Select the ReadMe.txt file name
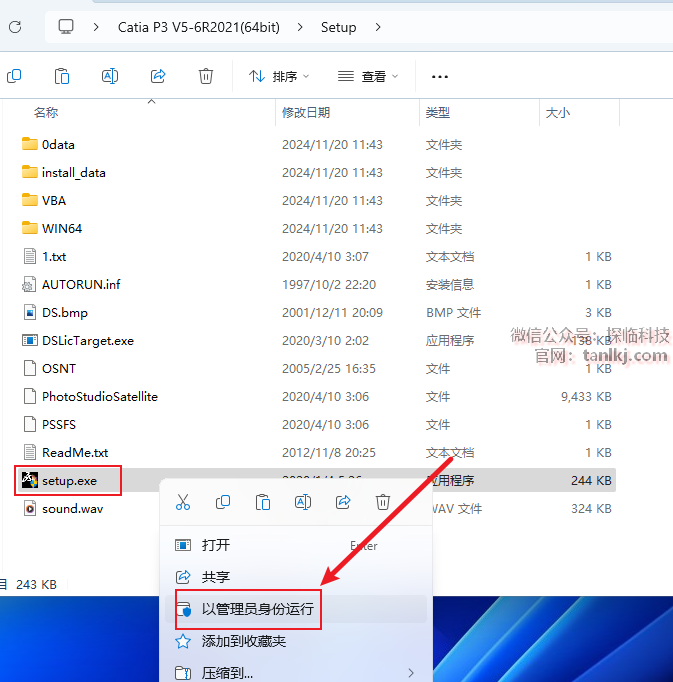Viewport: 673px width, 682px height. (75, 452)
